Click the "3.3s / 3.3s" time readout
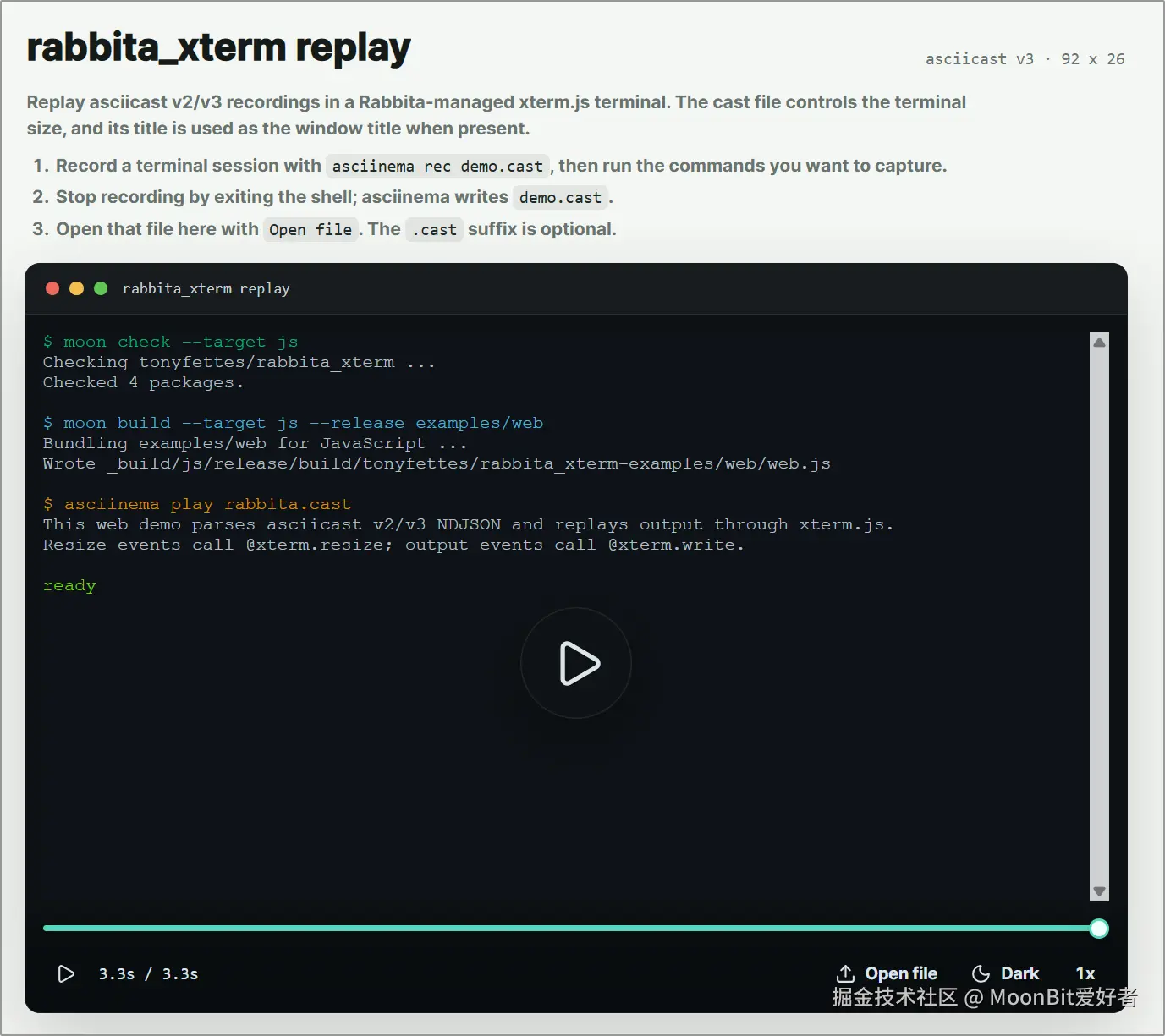 tap(148, 974)
